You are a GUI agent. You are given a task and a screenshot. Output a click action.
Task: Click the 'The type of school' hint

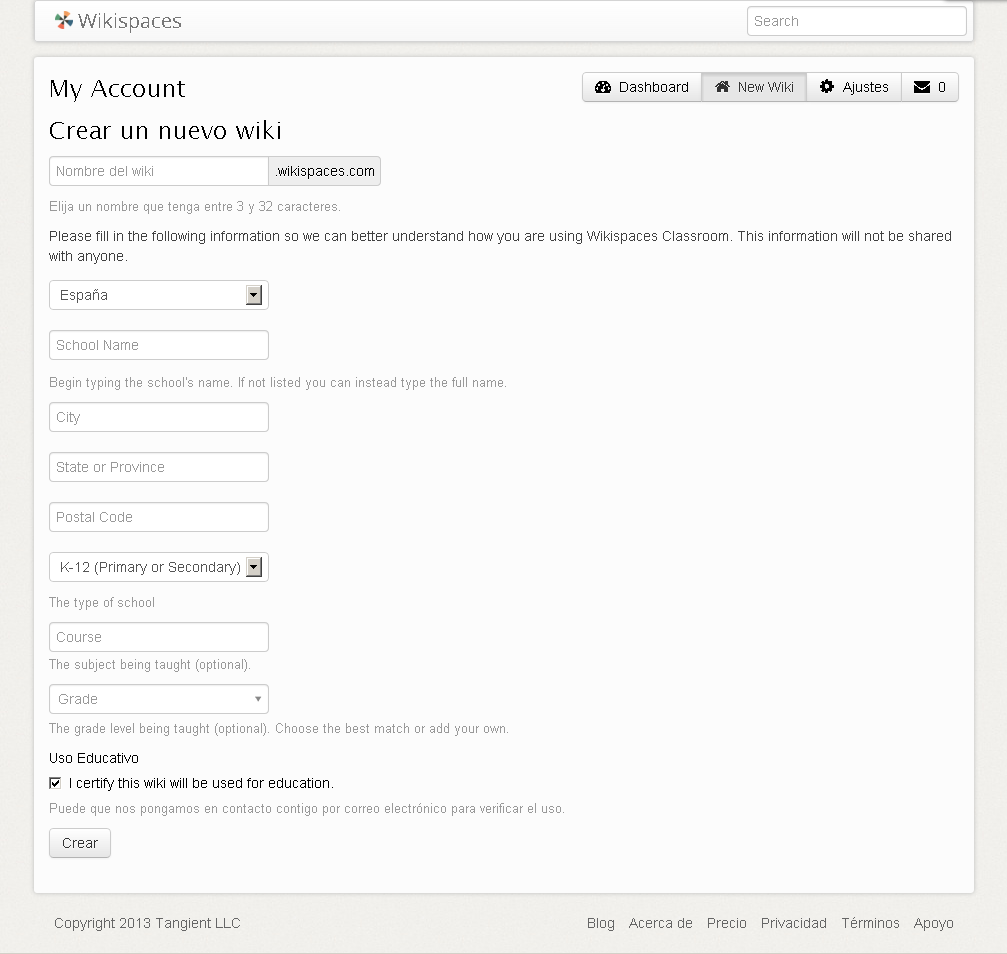point(101,603)
